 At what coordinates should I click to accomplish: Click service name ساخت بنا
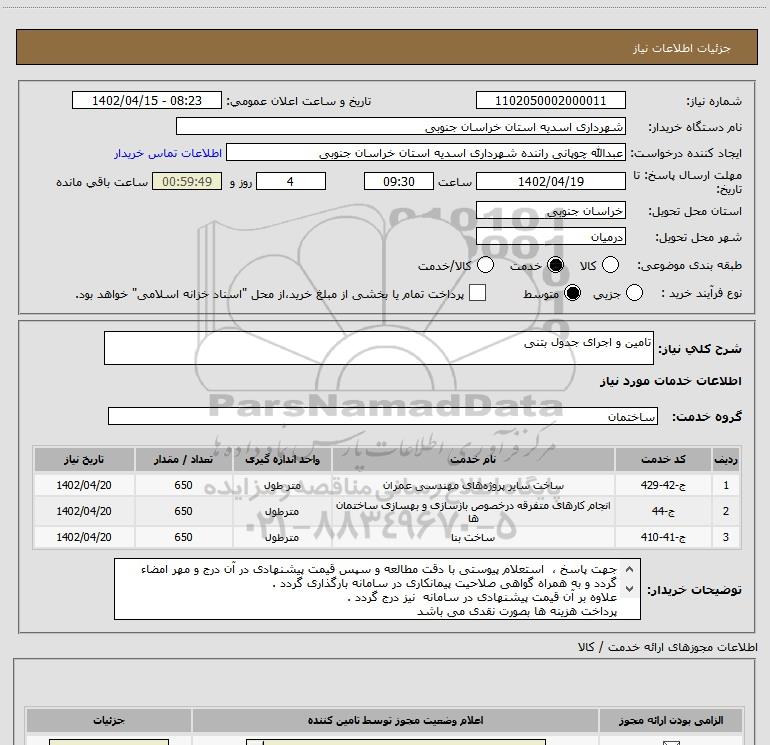(x=473, y=538)
